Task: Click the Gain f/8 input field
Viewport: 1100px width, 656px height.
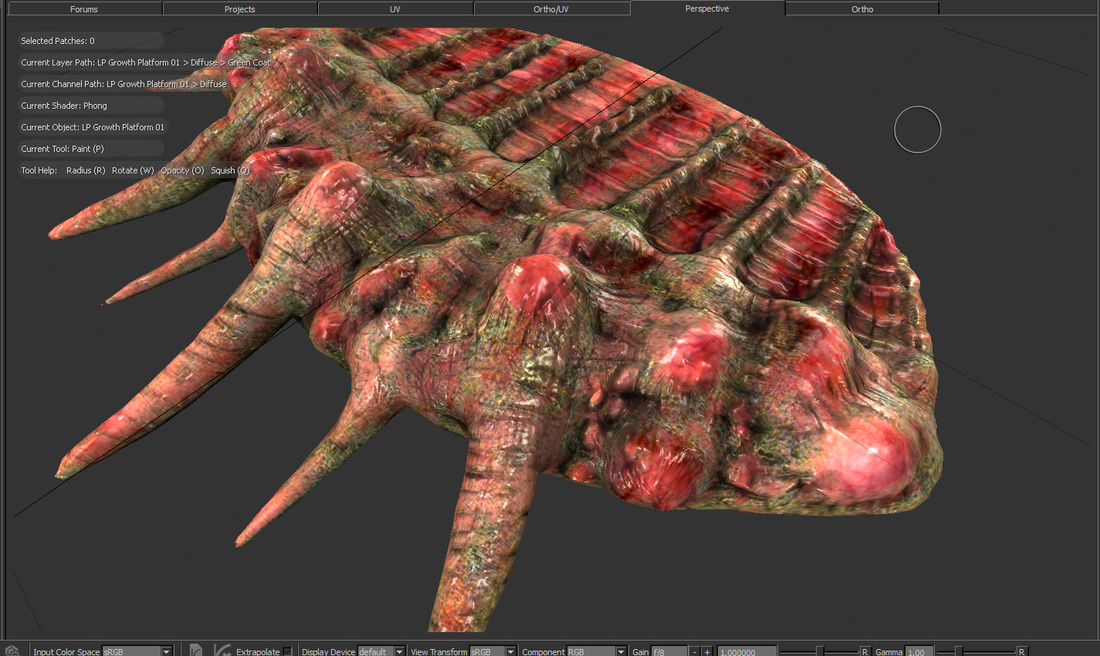Action: (669, 652)
